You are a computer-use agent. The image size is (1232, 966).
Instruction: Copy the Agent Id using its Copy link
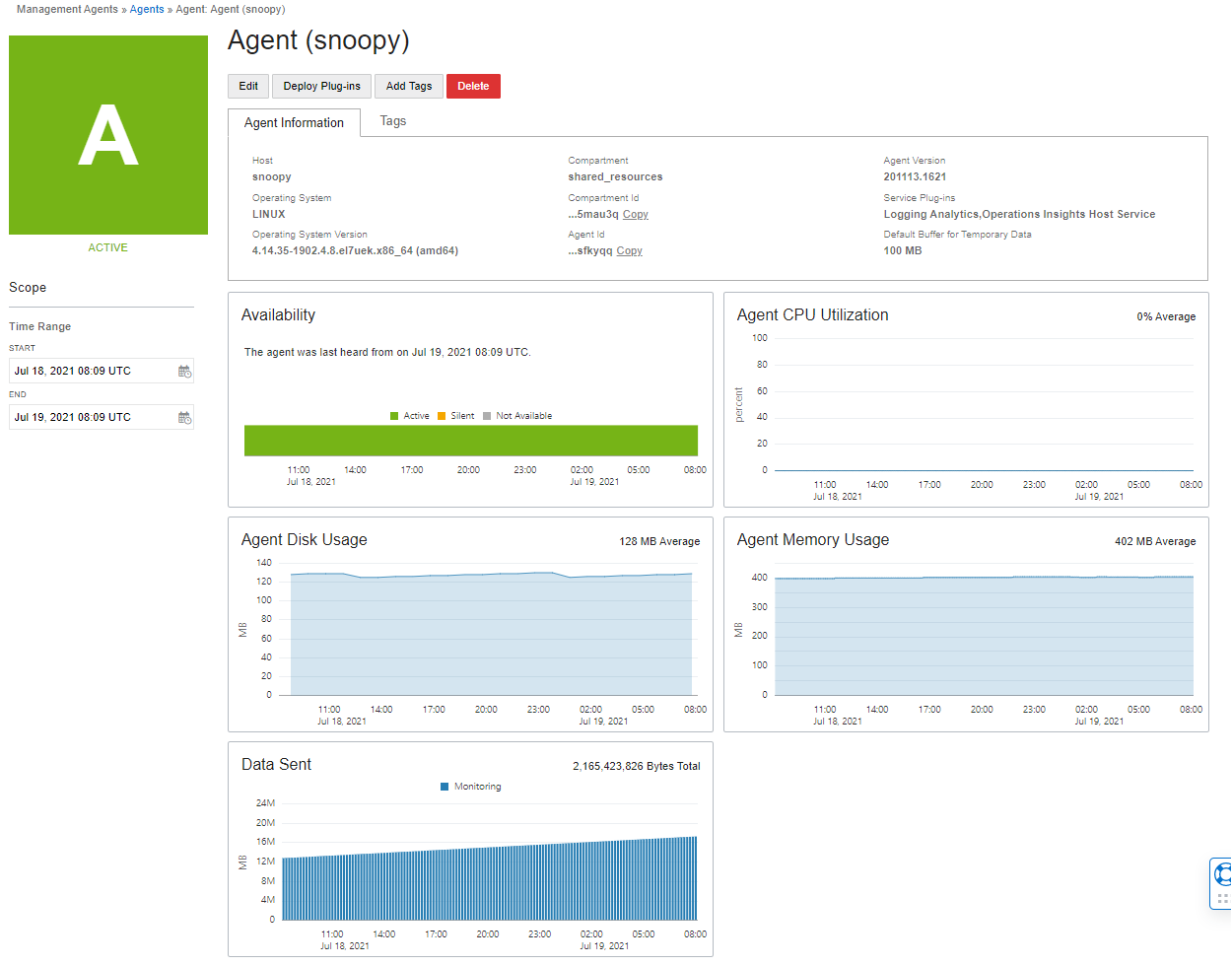(x=629, y=250)
